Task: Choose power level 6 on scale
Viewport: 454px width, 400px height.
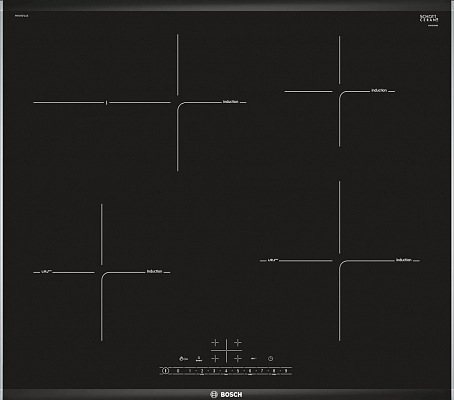Action: tap(250, 371)
